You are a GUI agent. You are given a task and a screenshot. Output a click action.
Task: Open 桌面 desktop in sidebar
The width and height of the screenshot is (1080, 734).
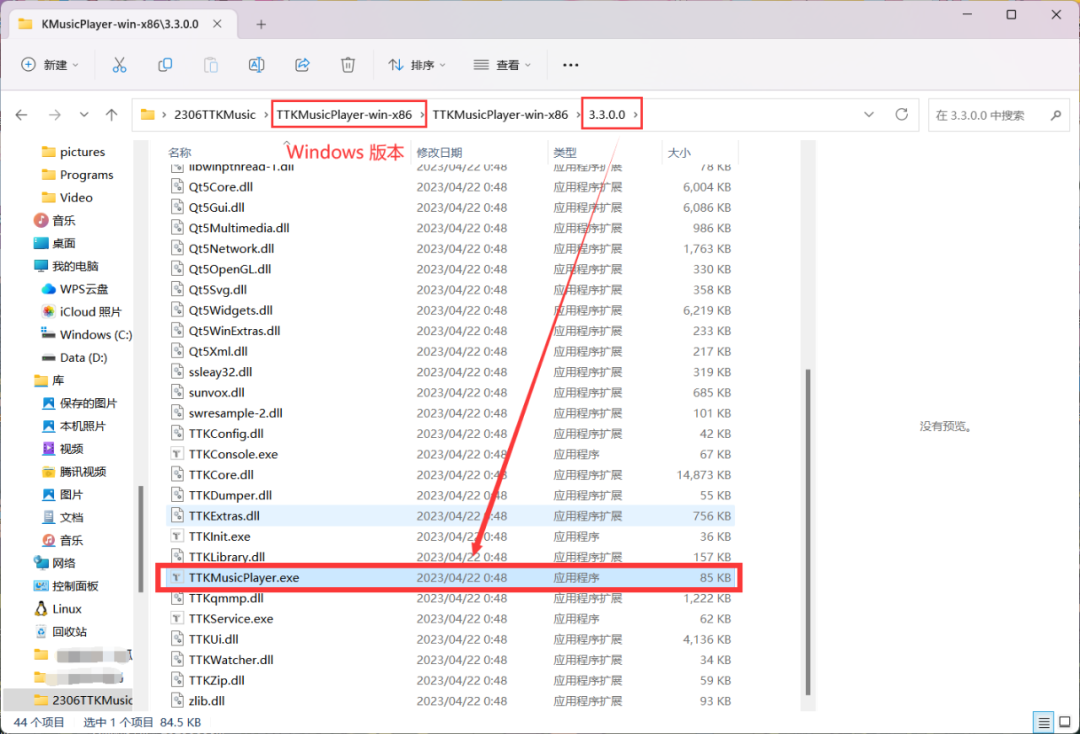[54, 243]
